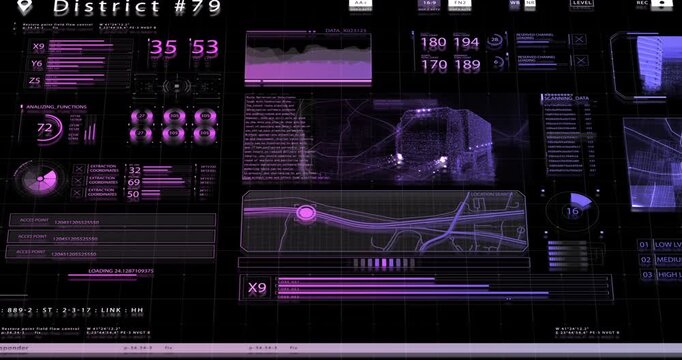Viewport: 682px width, 360px height.
Task: Click the SCANNING_DATA heading
Action: 567,98
